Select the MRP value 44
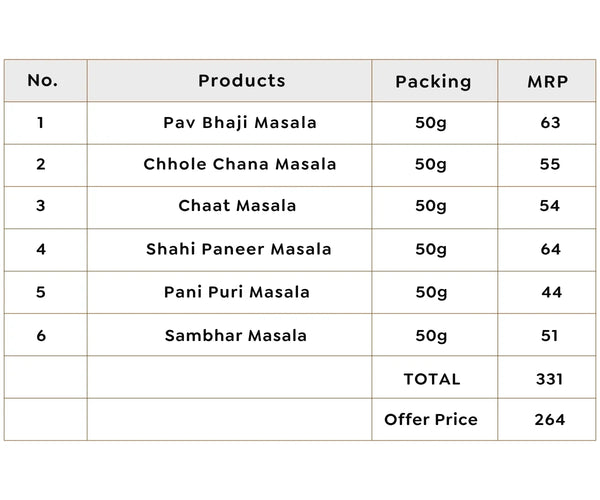Viewport: 600px width, 500px height. click(551, 292)
